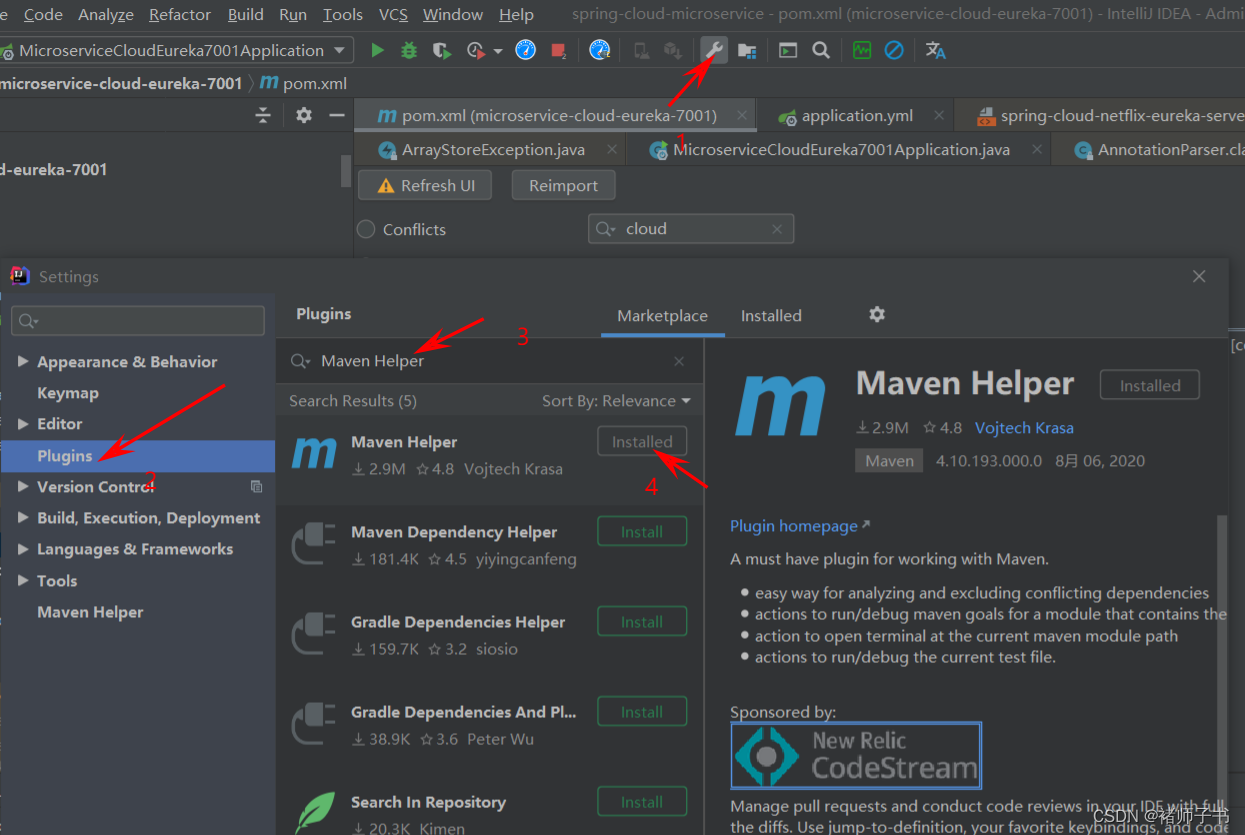Select the Conflicts radio button
Viewport: 1245px width, 835px height.
coord(367,229)
